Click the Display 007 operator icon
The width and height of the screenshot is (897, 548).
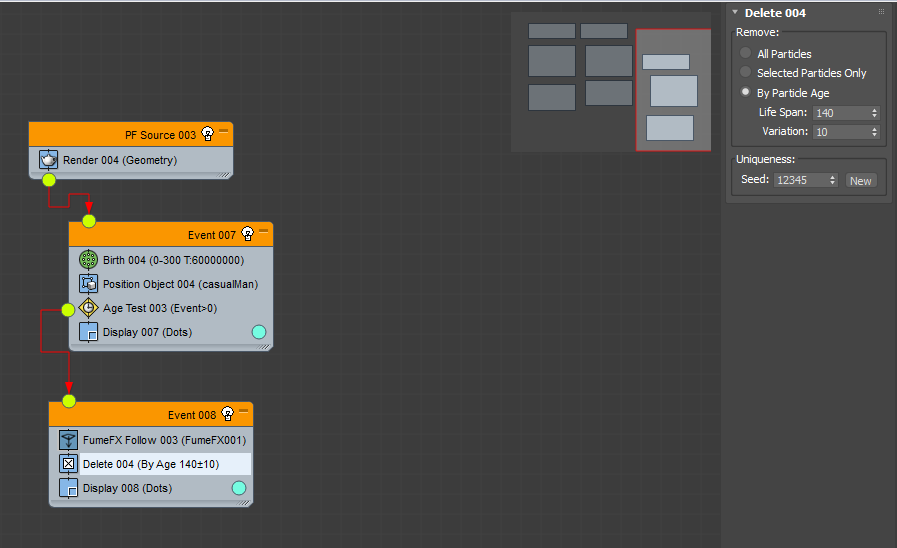(x=88, y=332)
